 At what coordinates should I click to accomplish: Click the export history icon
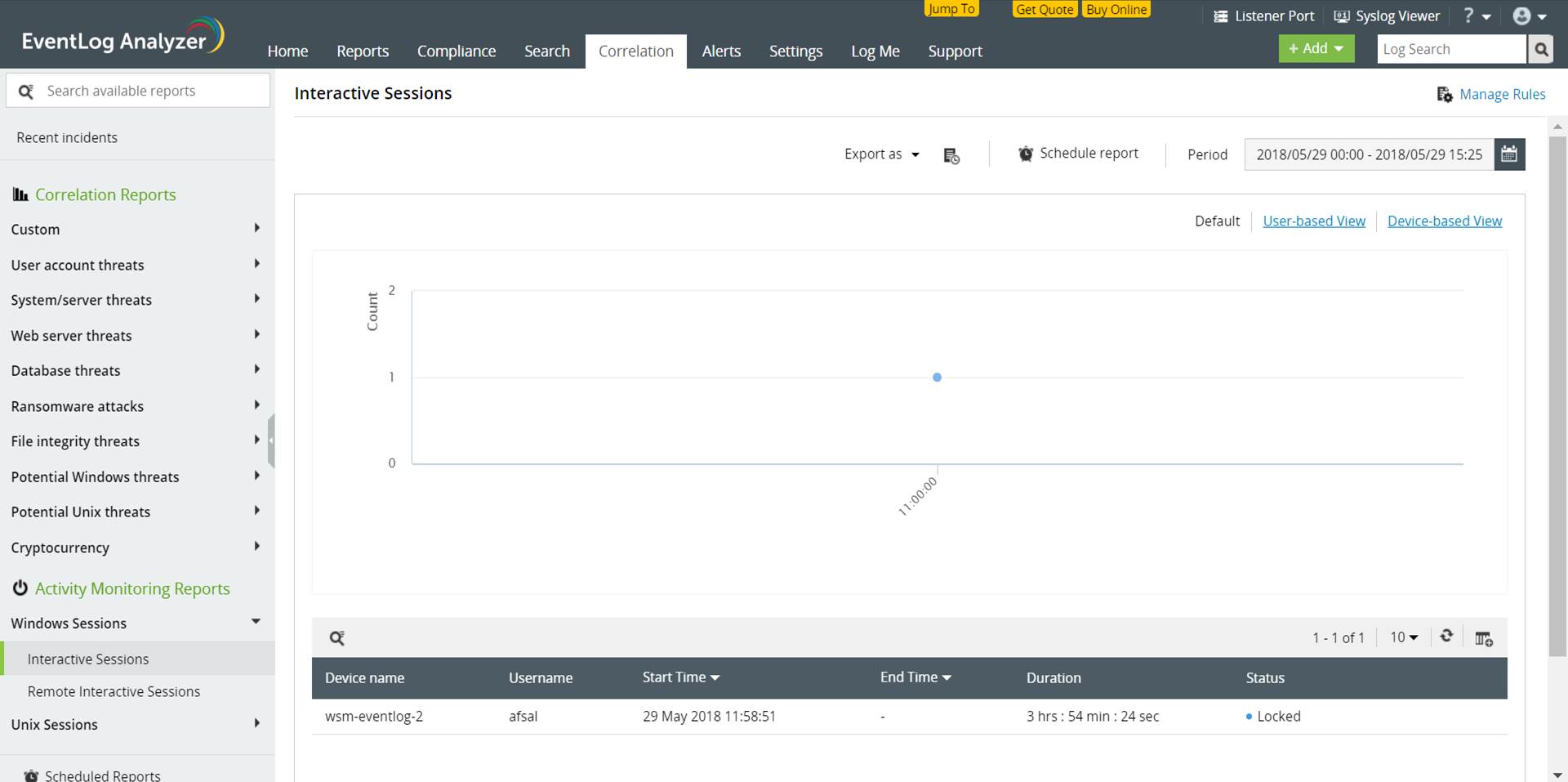click(951, 155)
